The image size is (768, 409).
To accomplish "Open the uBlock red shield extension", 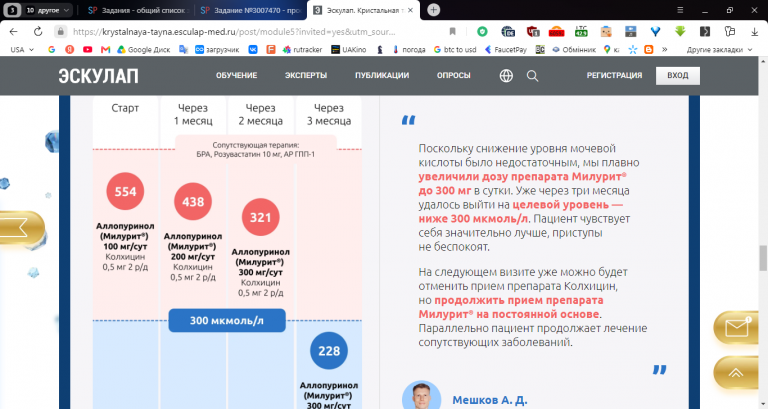I will tap(532, 31).
